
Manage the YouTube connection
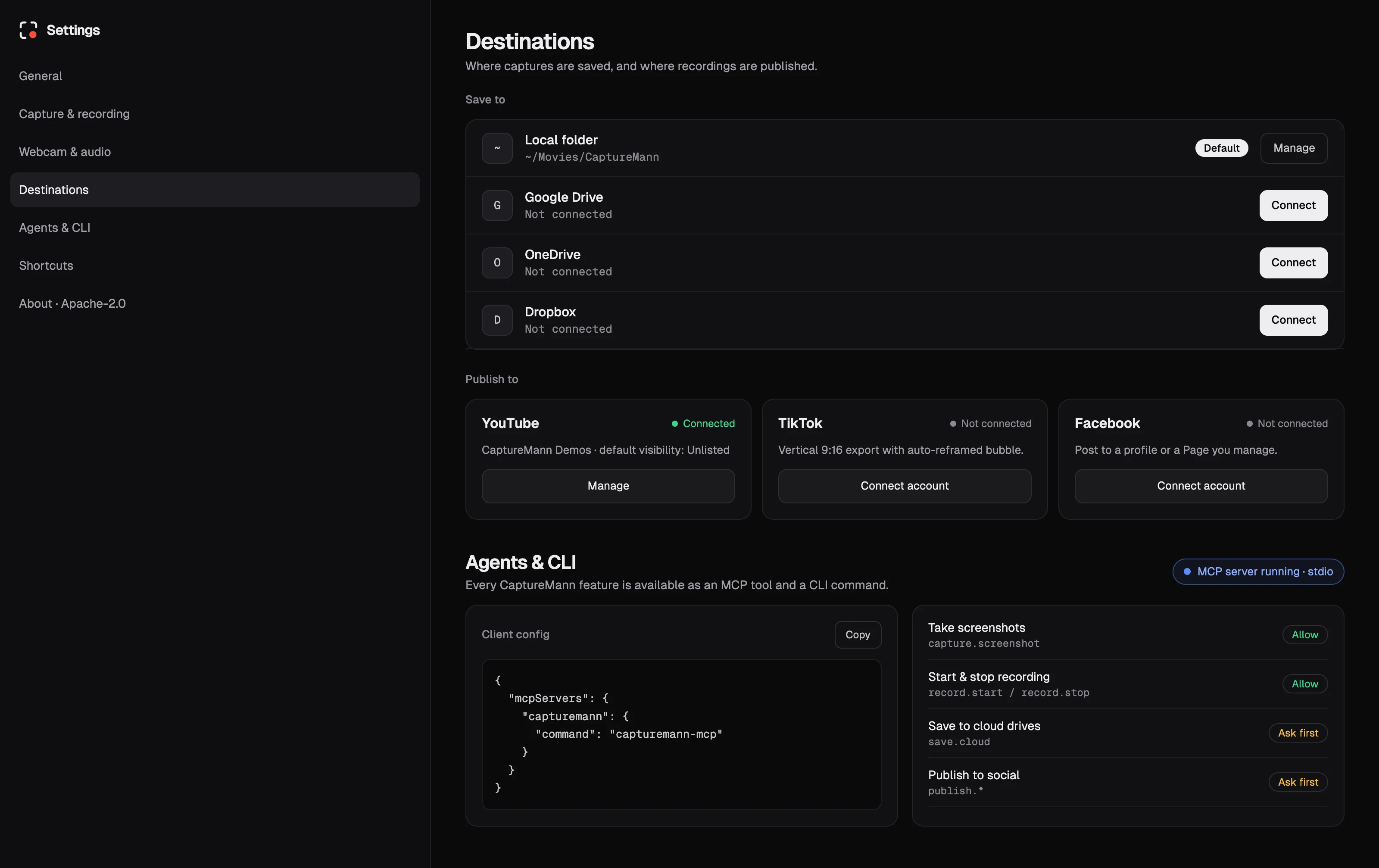click(608, 486)
